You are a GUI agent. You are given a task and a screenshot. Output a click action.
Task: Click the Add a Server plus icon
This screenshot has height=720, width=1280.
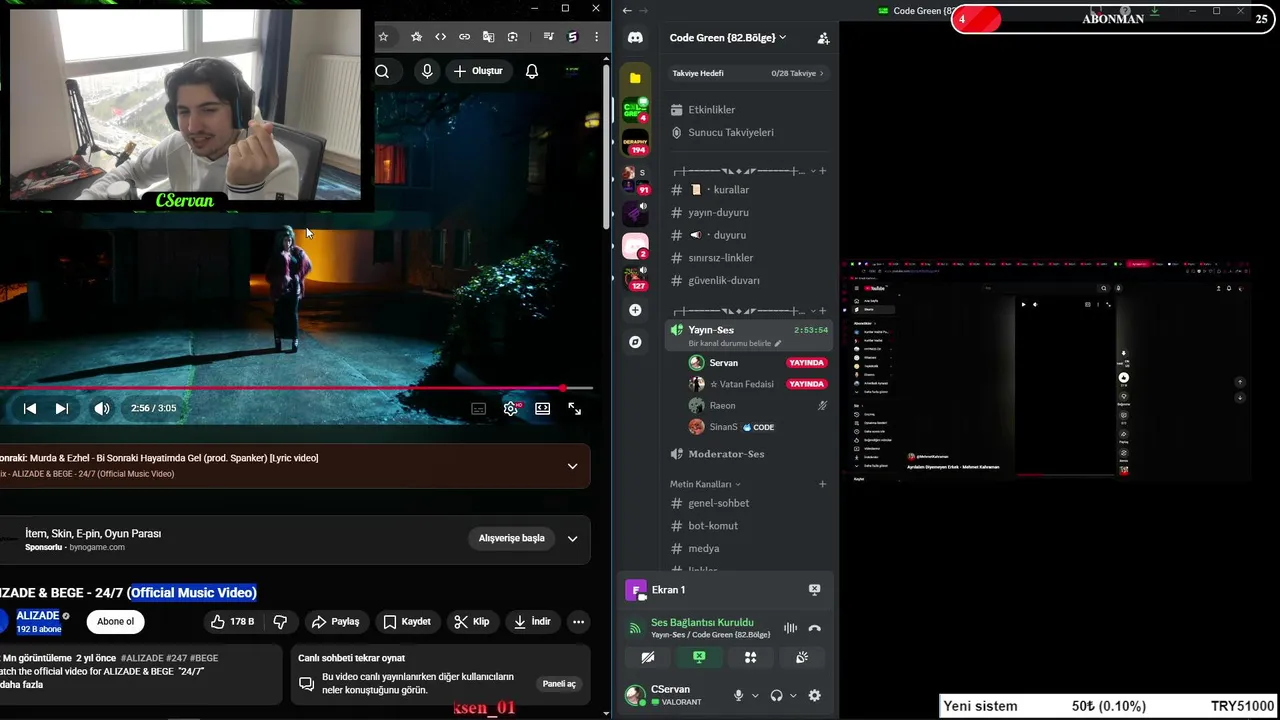click(x=635, y=310)
